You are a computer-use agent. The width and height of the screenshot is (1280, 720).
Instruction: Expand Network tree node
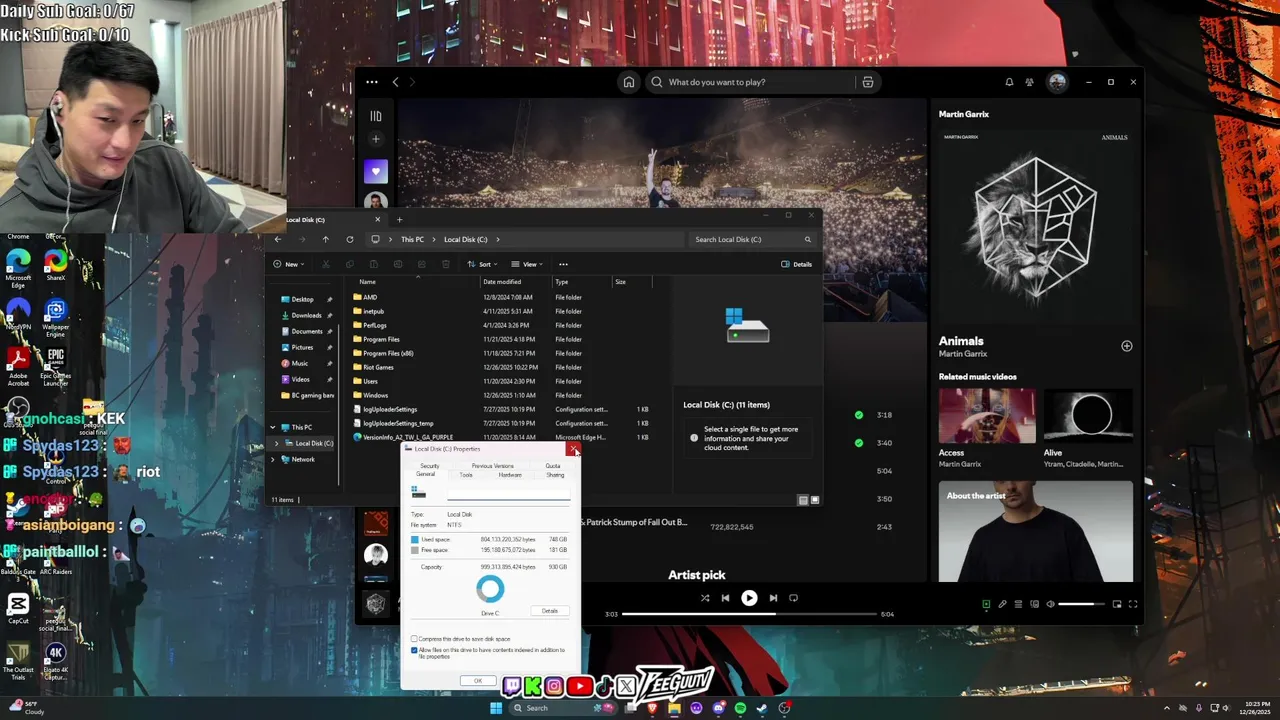pos(273,459)
